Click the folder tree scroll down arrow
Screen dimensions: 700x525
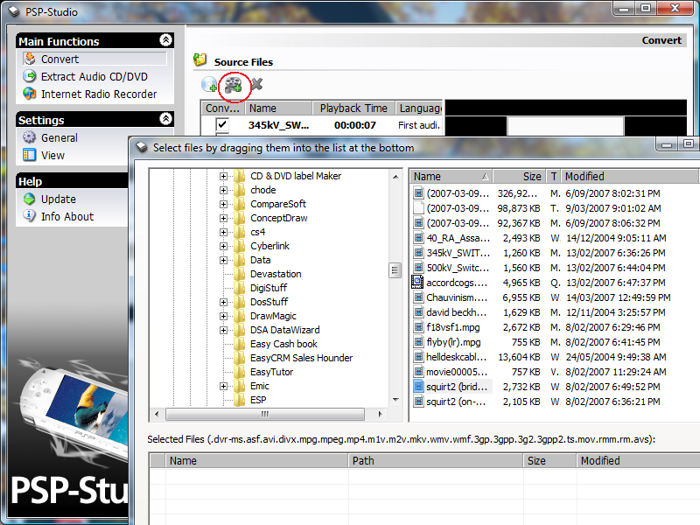(x=396, y=400)
